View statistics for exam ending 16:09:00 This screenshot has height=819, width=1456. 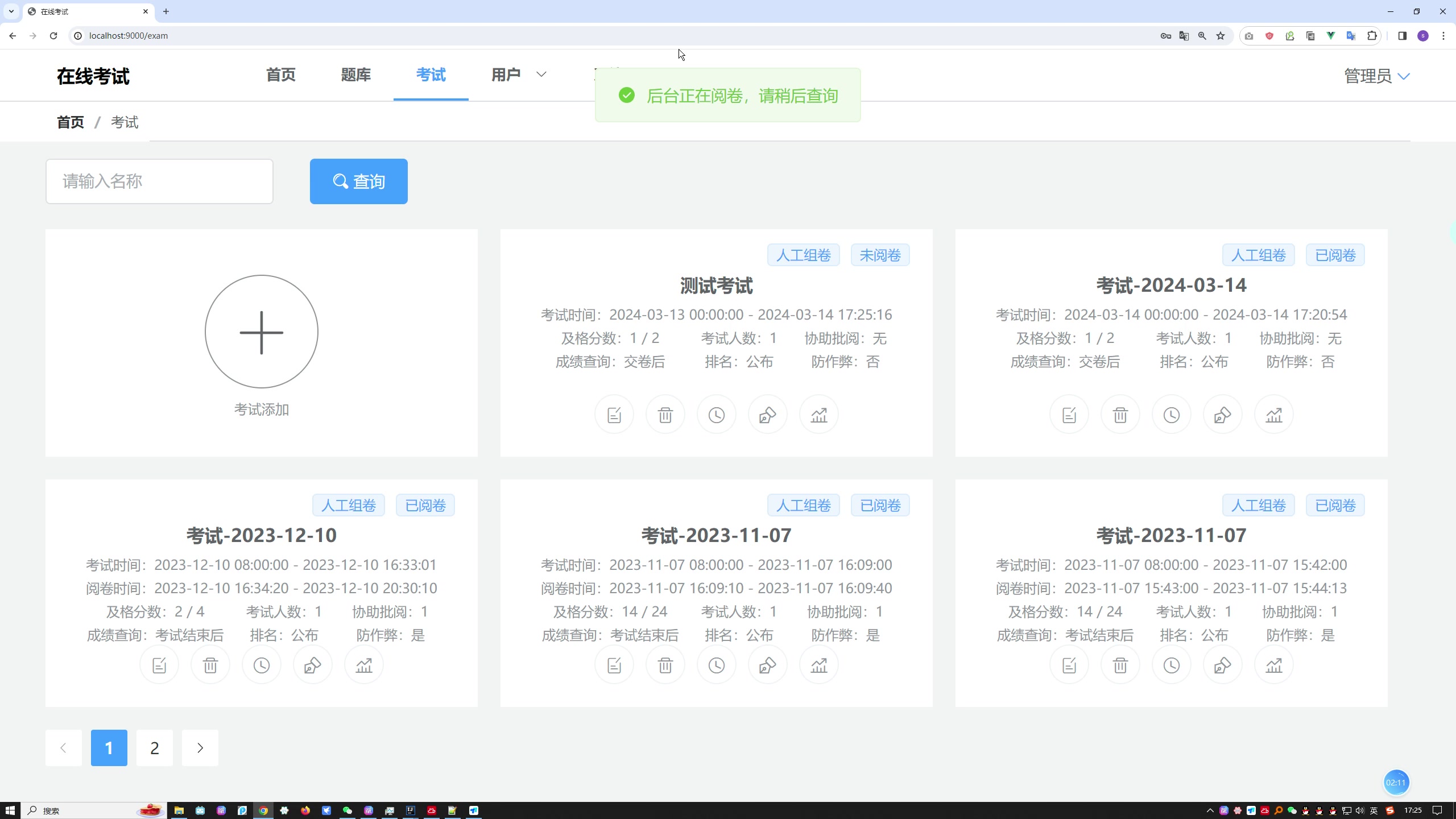[x=819, y=665]
